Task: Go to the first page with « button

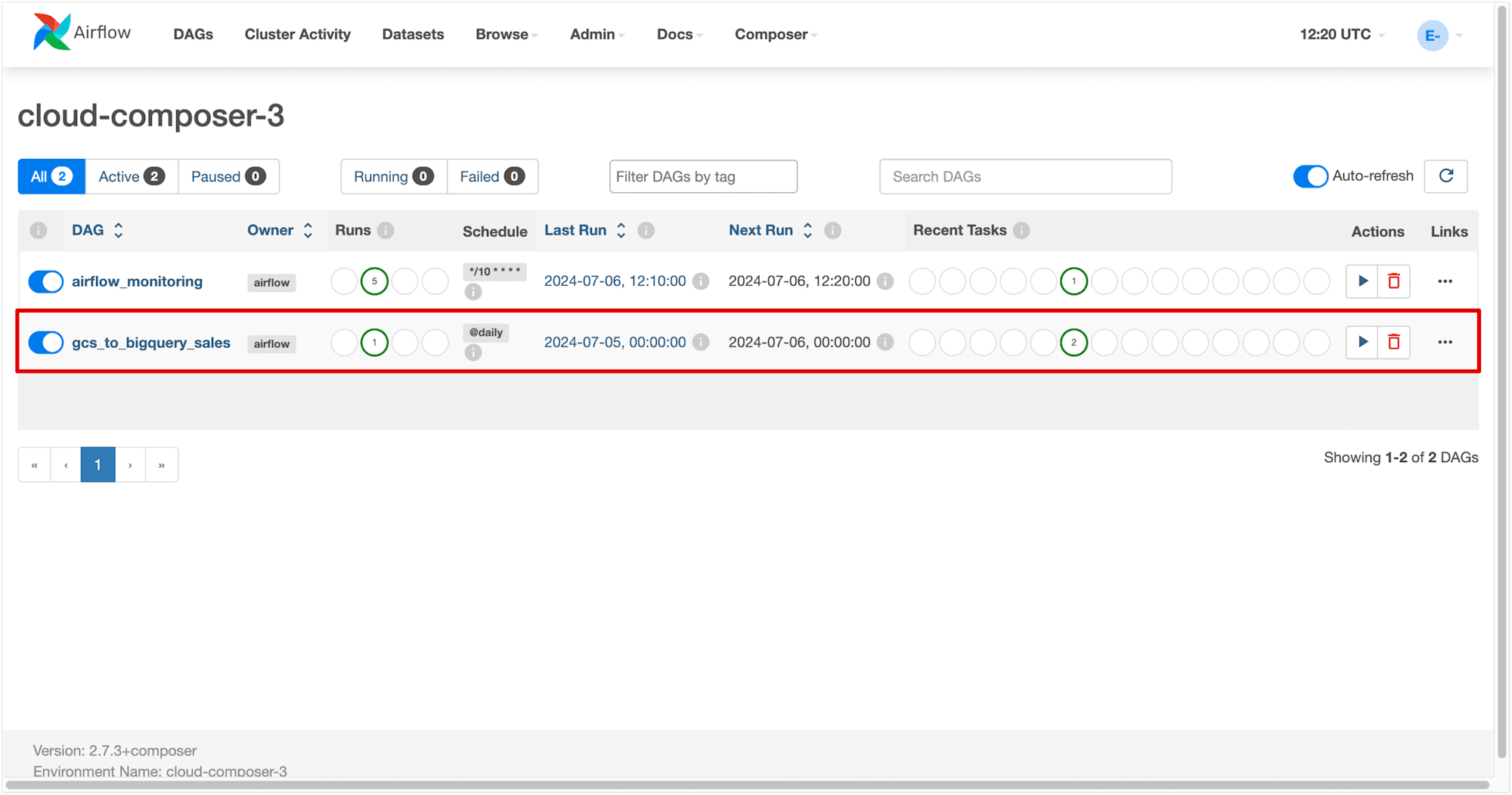Action: 34,464
